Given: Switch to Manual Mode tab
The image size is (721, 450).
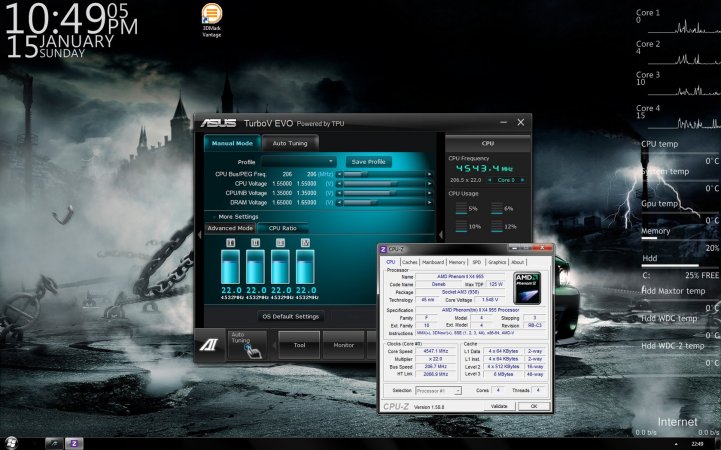Looking at the screenshot, I should [x=232, y=143].
